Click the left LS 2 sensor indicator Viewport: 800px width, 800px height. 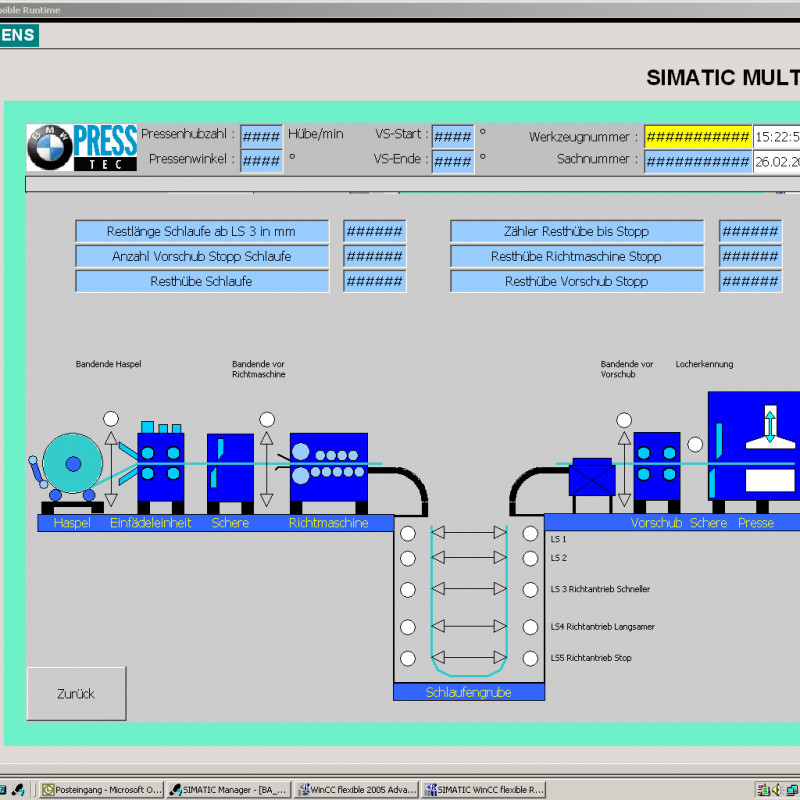(408, 559)
